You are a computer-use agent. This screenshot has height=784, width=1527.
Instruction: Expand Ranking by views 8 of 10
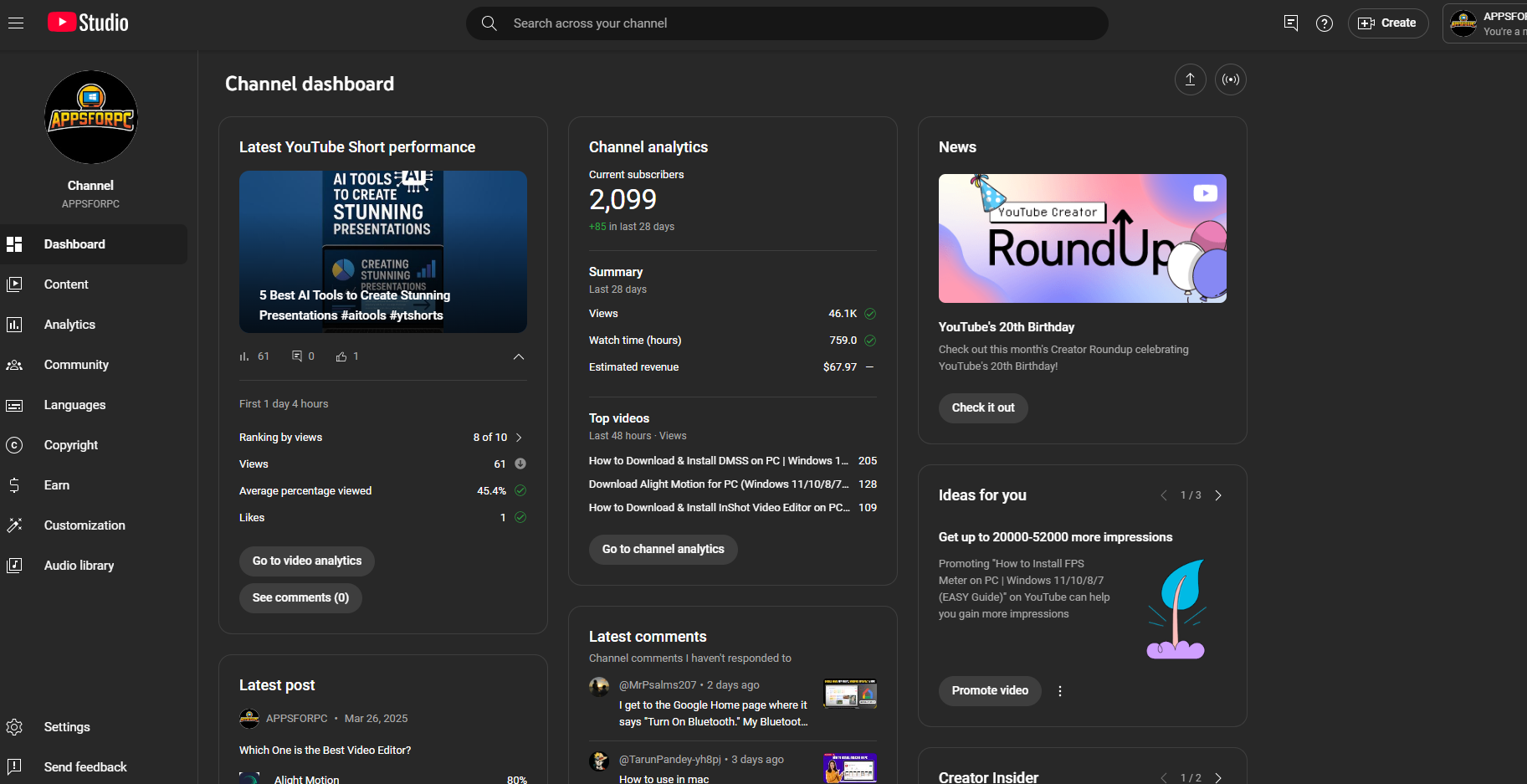[519, 438]
